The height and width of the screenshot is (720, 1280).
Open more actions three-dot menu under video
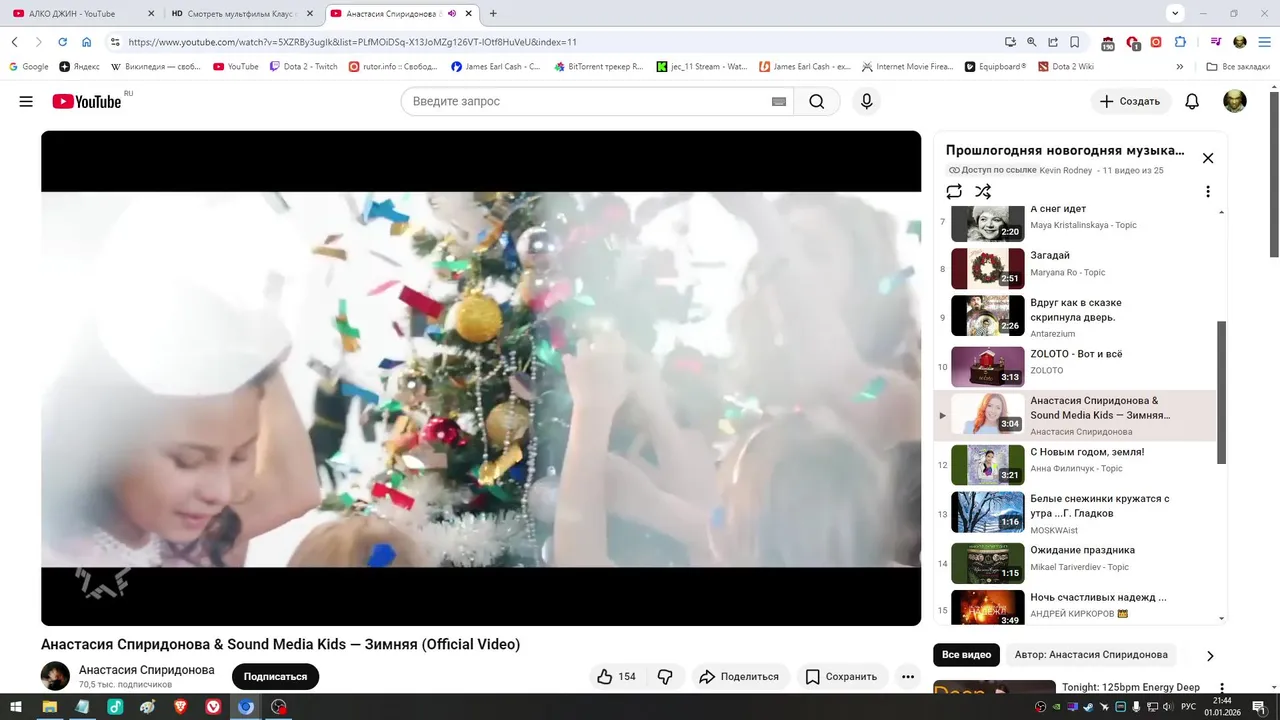908,677
